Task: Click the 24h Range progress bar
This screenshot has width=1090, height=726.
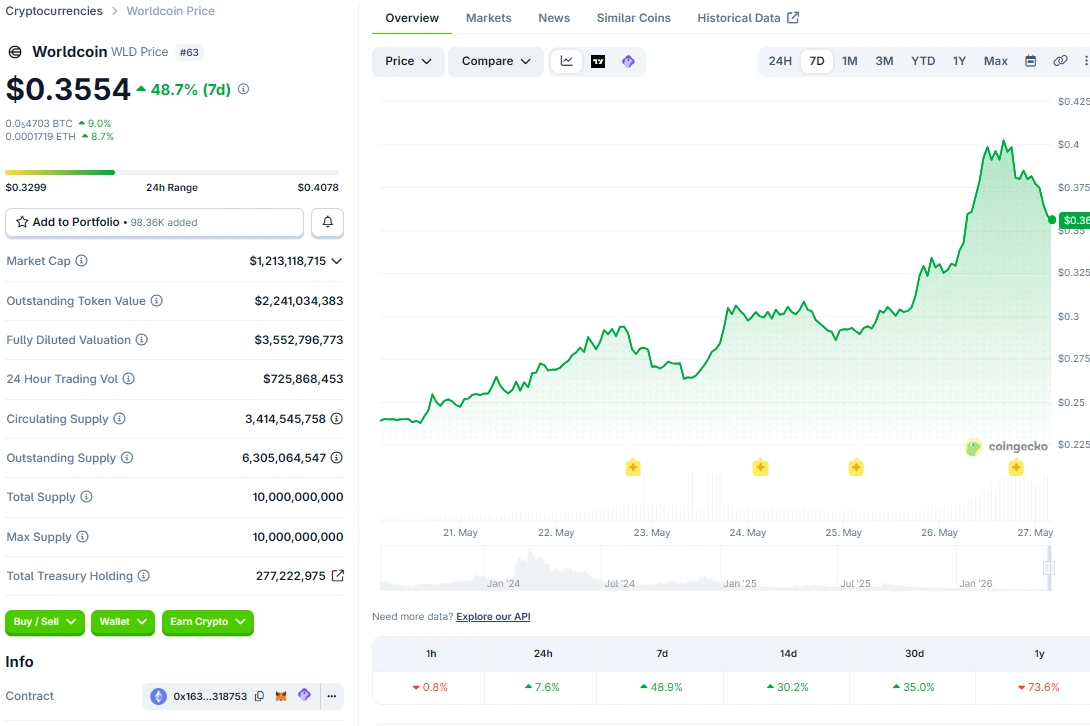Action: click(x=172, y=172)
